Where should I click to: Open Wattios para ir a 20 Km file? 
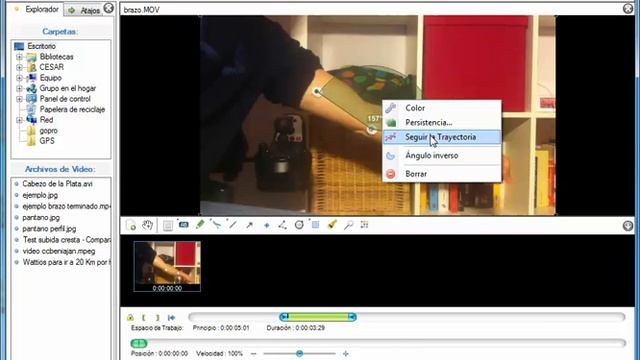click(x=66, y=262)
